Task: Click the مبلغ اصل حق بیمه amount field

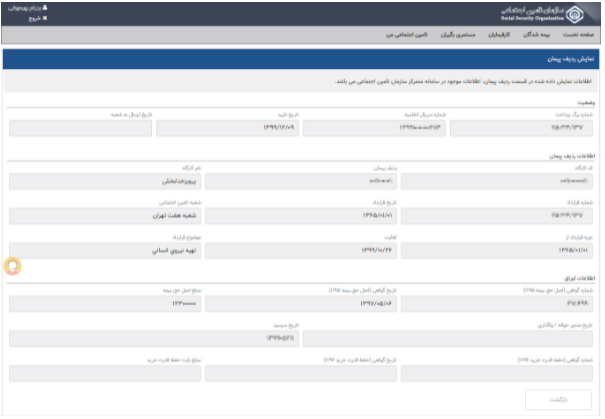Action: click(x=105, y=304)
